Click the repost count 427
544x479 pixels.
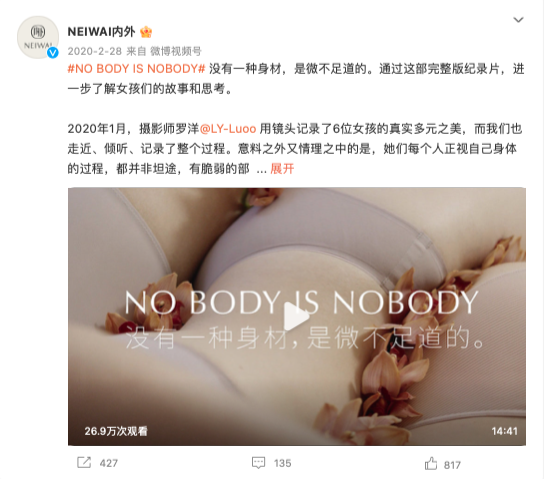click(109, 463)
